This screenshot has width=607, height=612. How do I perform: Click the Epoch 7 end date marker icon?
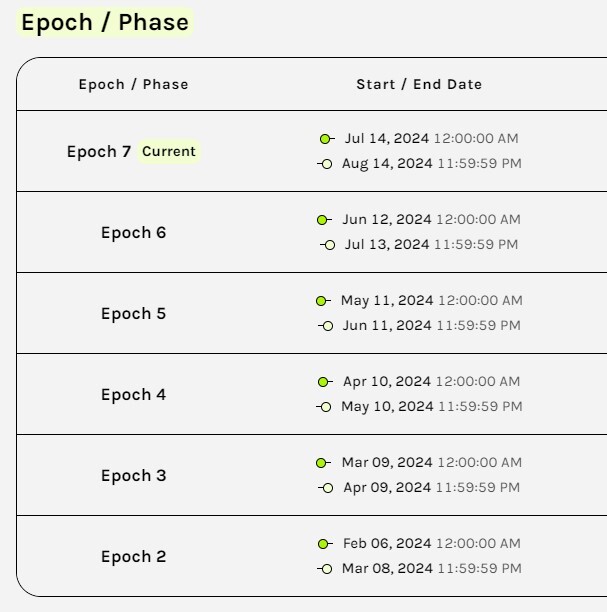325,164
